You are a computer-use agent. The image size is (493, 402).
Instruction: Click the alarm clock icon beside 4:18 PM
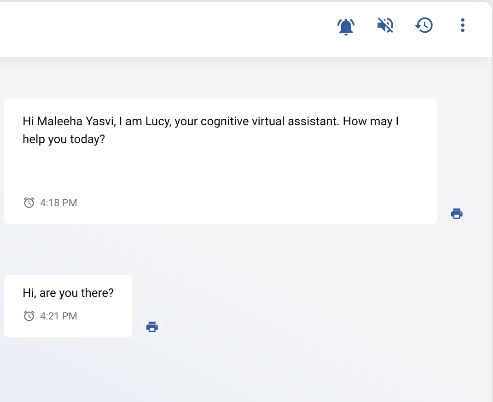29,202
